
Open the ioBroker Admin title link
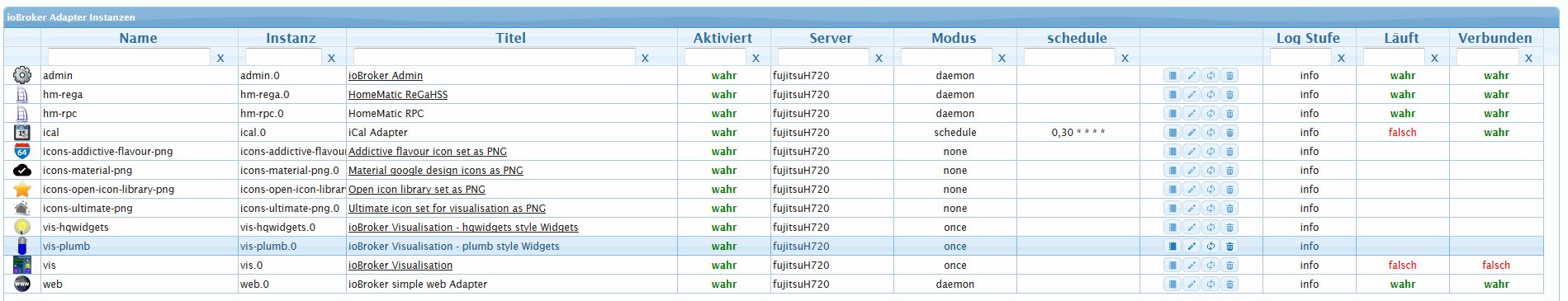click(x=386, y=76)
